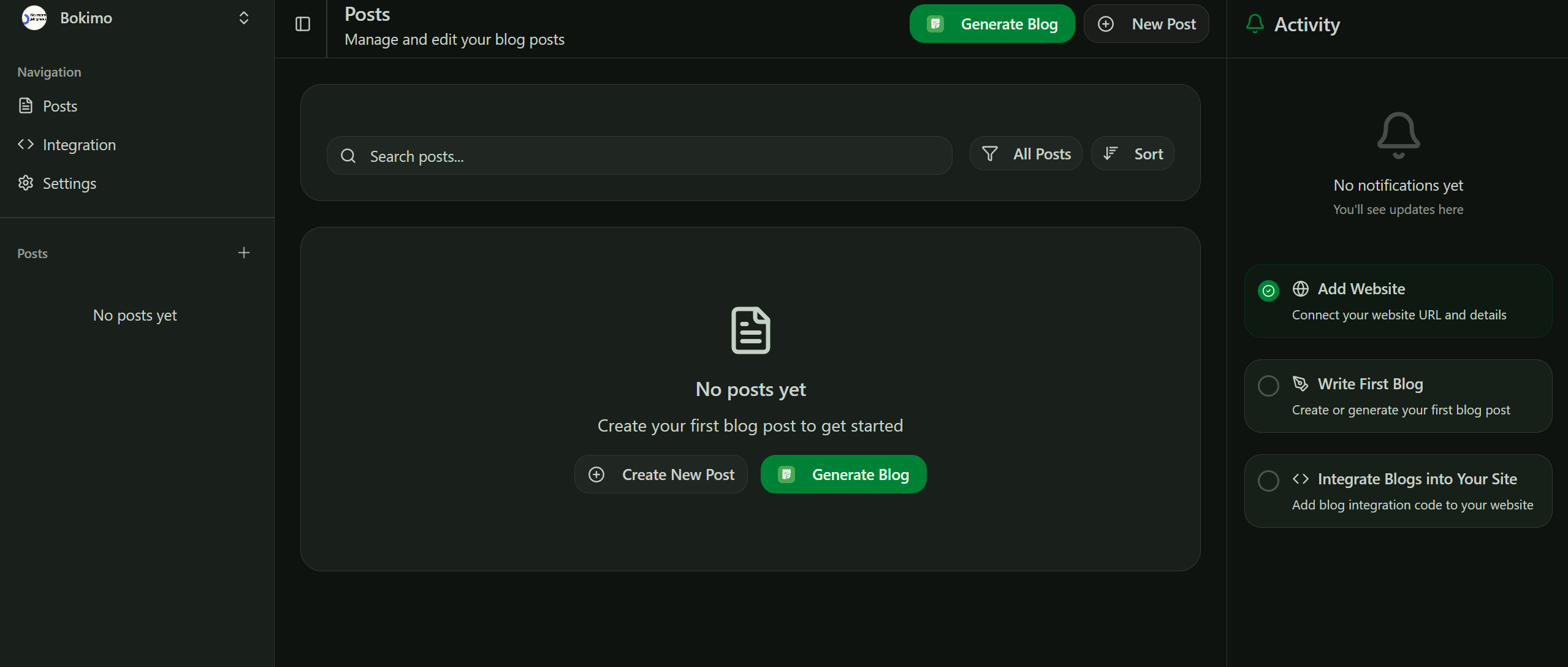Image resolution: width=1568 pixels, height=667 pixels.
Task: Click the Bokimo workspace logo avatar
Action: [34, 18]
